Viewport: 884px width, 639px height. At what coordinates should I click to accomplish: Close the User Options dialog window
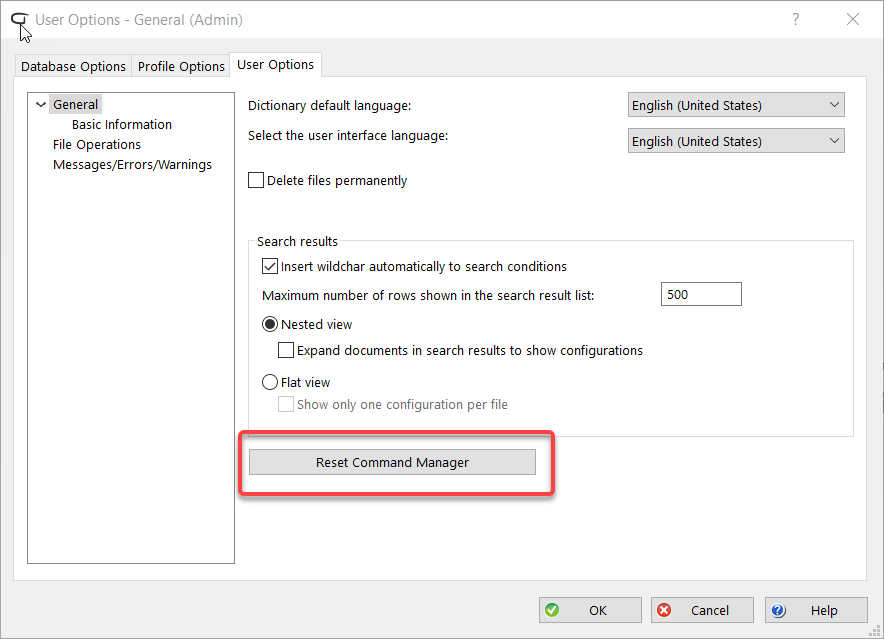(x=853, y=19)
